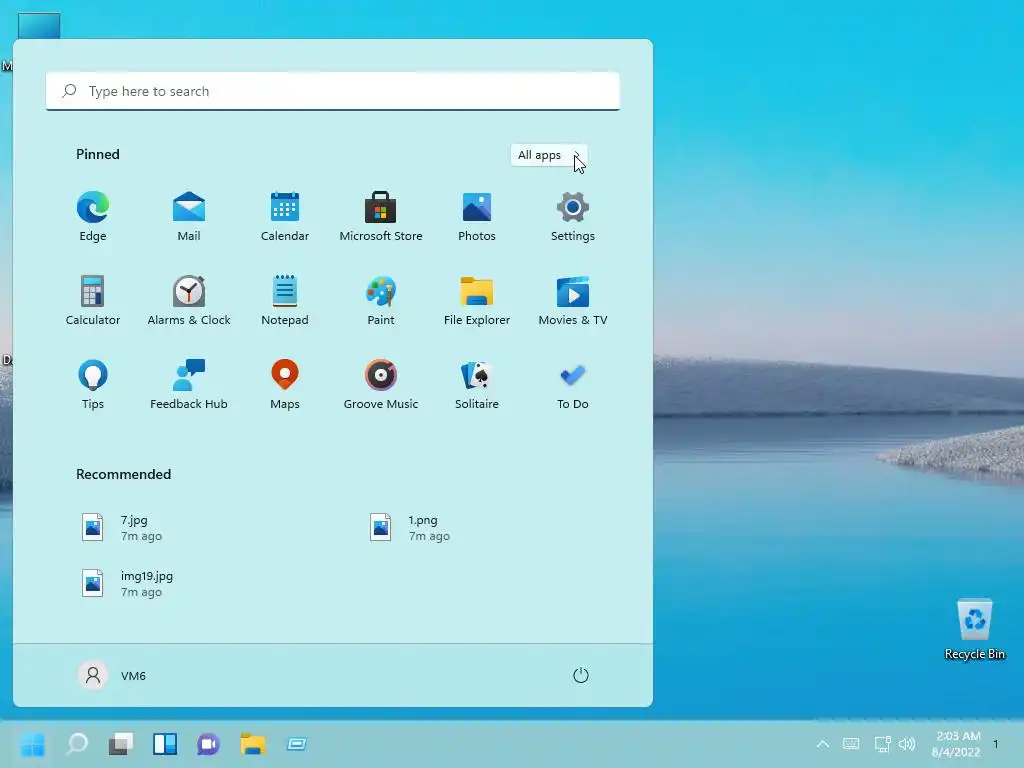Expand hidden system tray icons chevron
This screenshot has width=1024, height=768.
[823, 744]
